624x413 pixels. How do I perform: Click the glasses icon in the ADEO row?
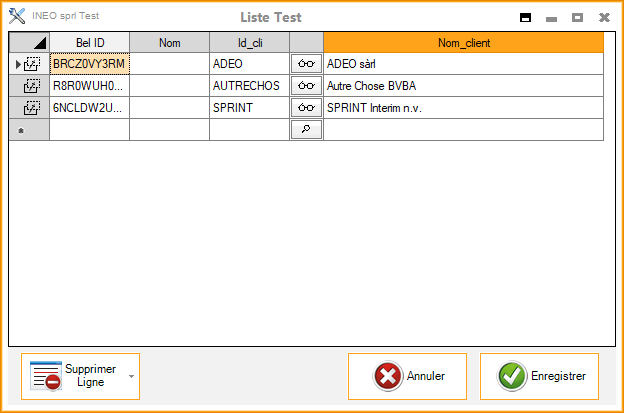306,64
